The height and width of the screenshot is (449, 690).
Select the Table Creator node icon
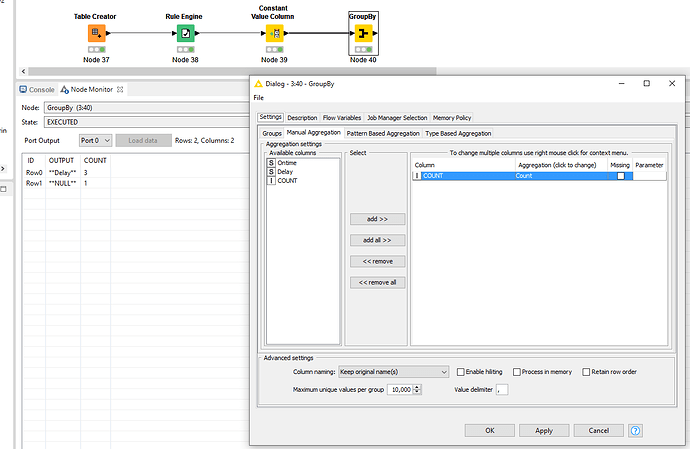point(96,33)
